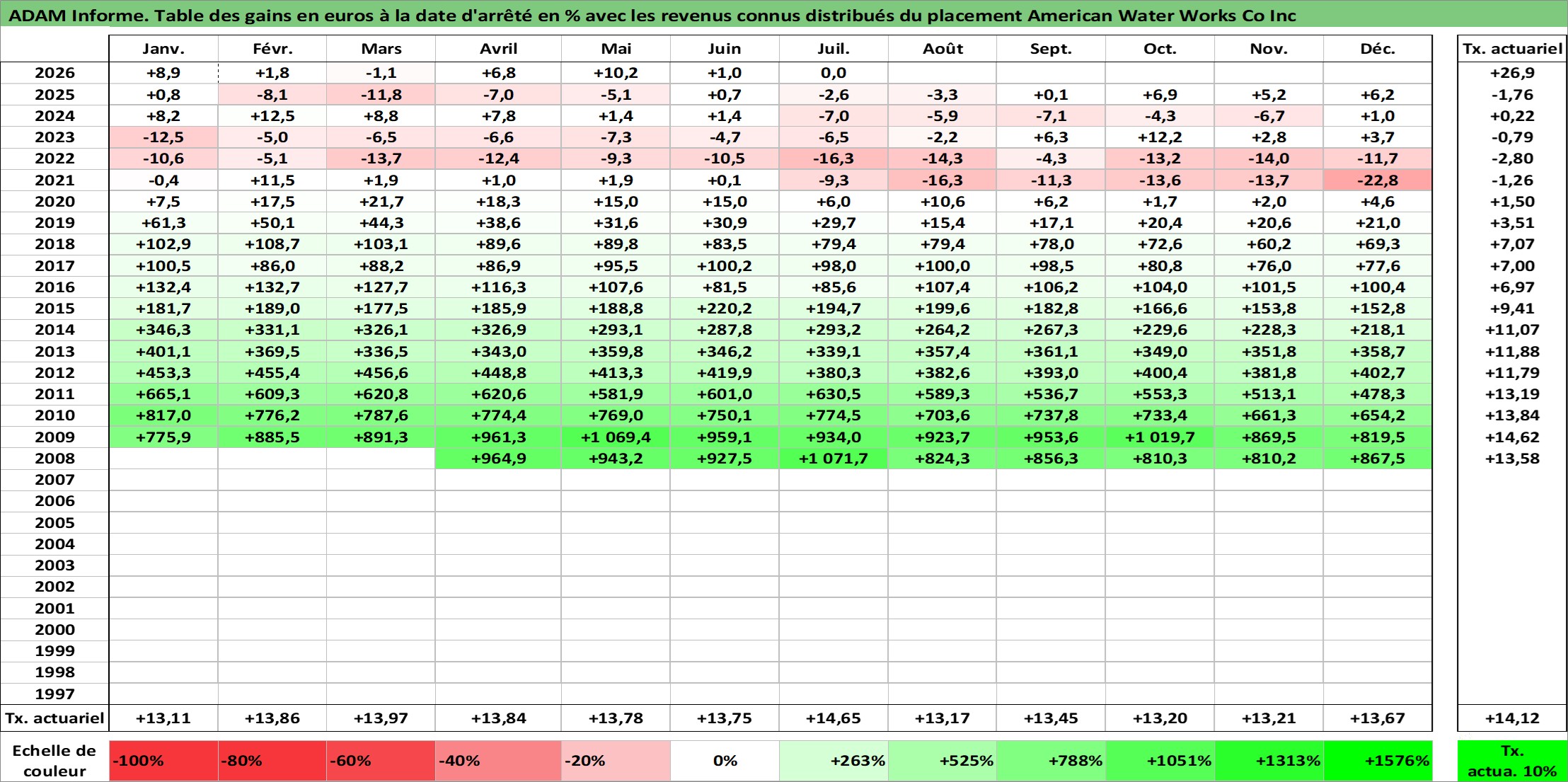Select the empty January 2007 cell
The height and width of the screenshot is (782, 1568).
163,480
